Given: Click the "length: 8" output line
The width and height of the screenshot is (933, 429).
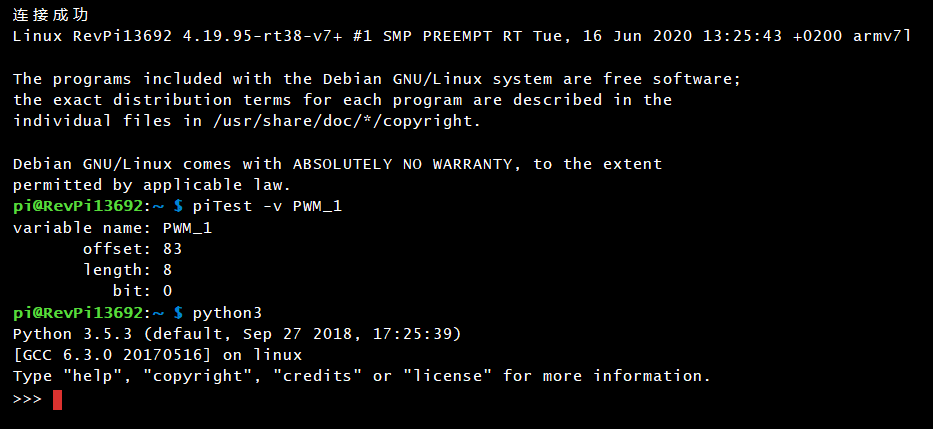Looking at the screenshot, I should 132,270.
